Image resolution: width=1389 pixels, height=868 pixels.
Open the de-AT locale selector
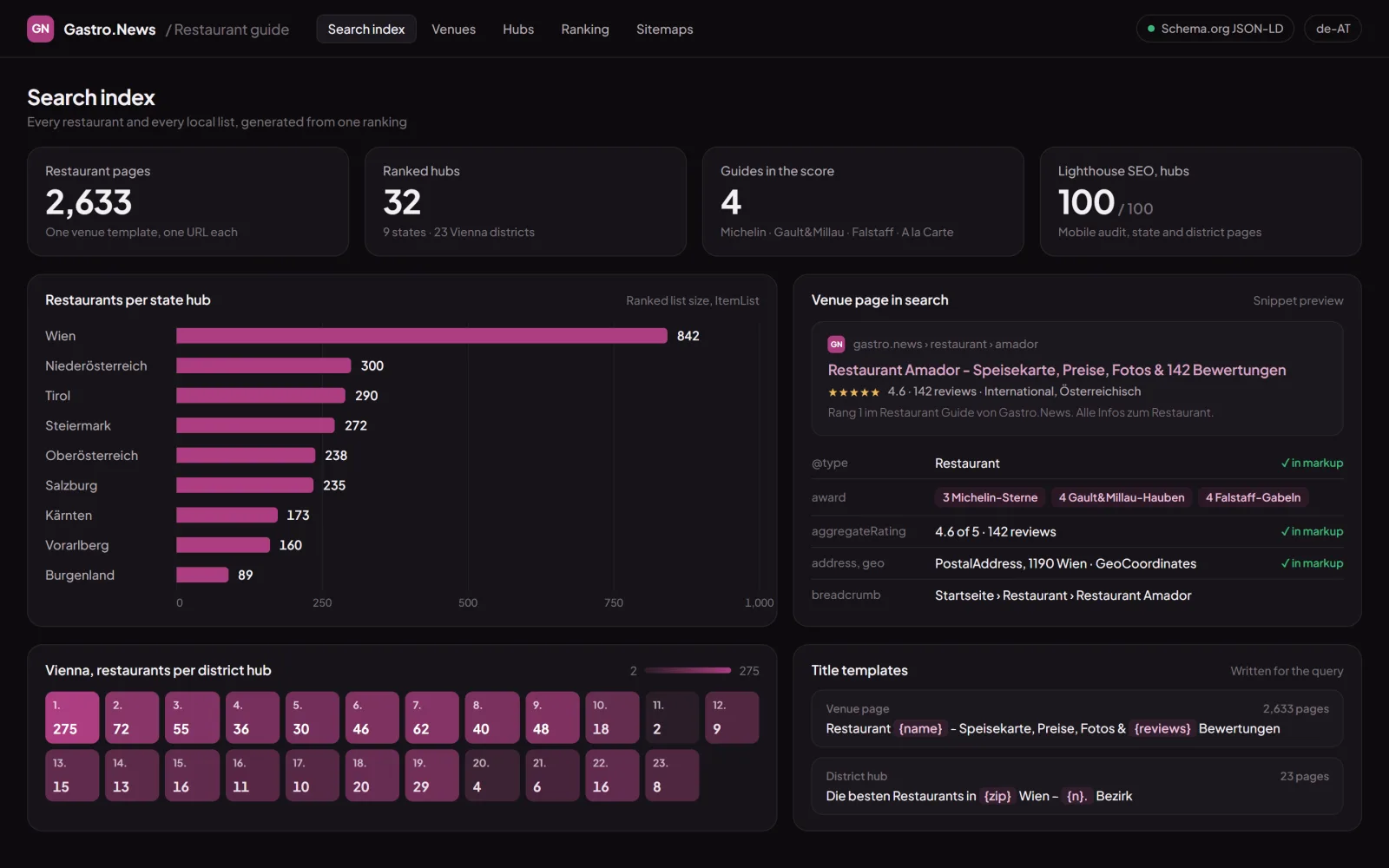pyautogui.click(x=1333, y=29)
